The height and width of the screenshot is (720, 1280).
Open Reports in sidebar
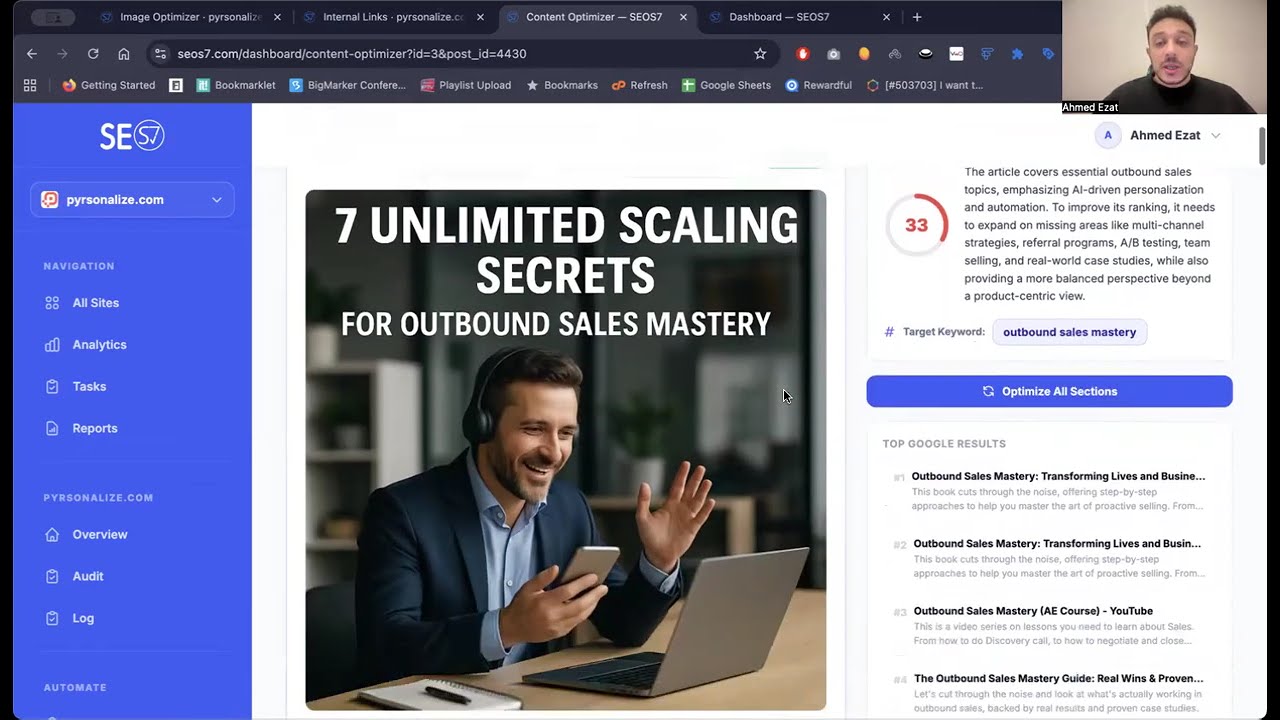(x=95, y=429)
